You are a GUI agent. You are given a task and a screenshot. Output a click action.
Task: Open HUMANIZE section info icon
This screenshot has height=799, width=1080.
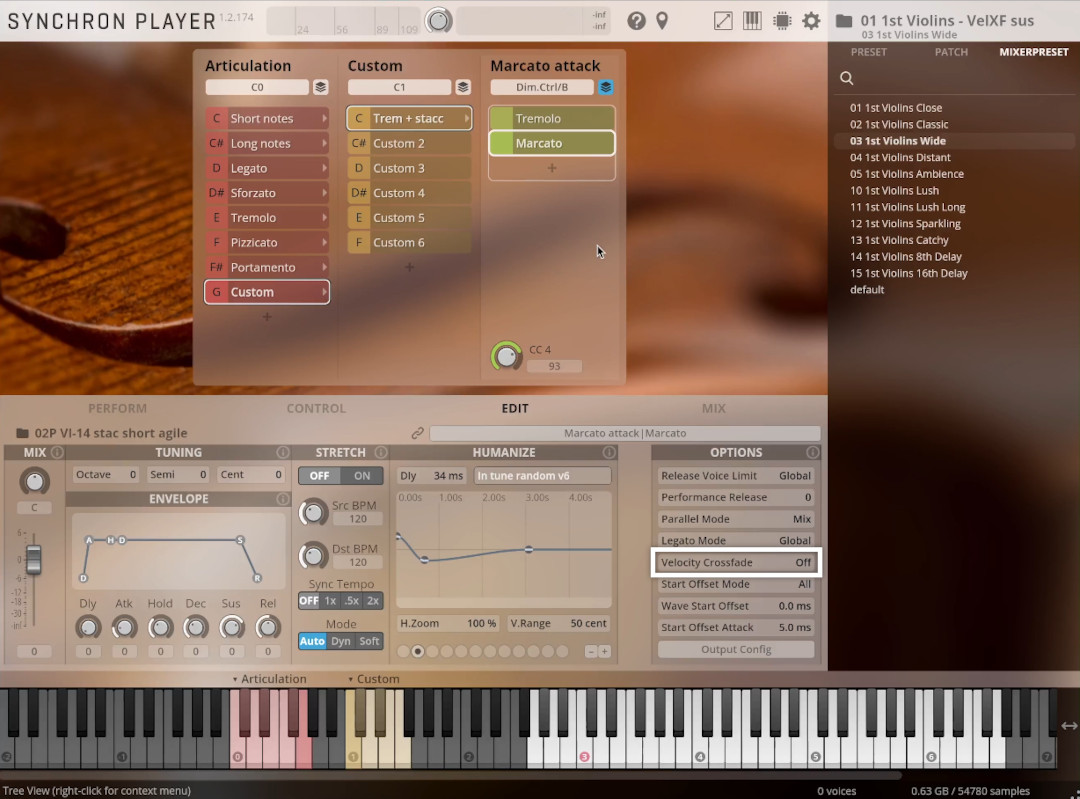coord(609,453)
